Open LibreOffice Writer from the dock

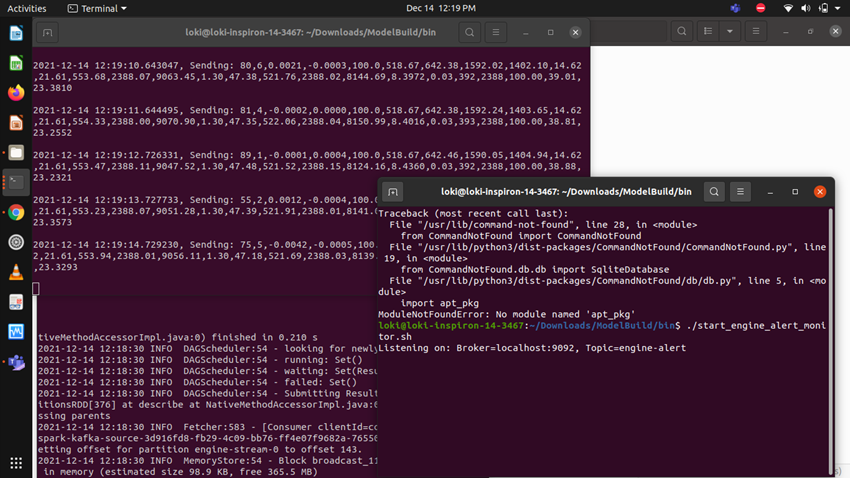16,34
